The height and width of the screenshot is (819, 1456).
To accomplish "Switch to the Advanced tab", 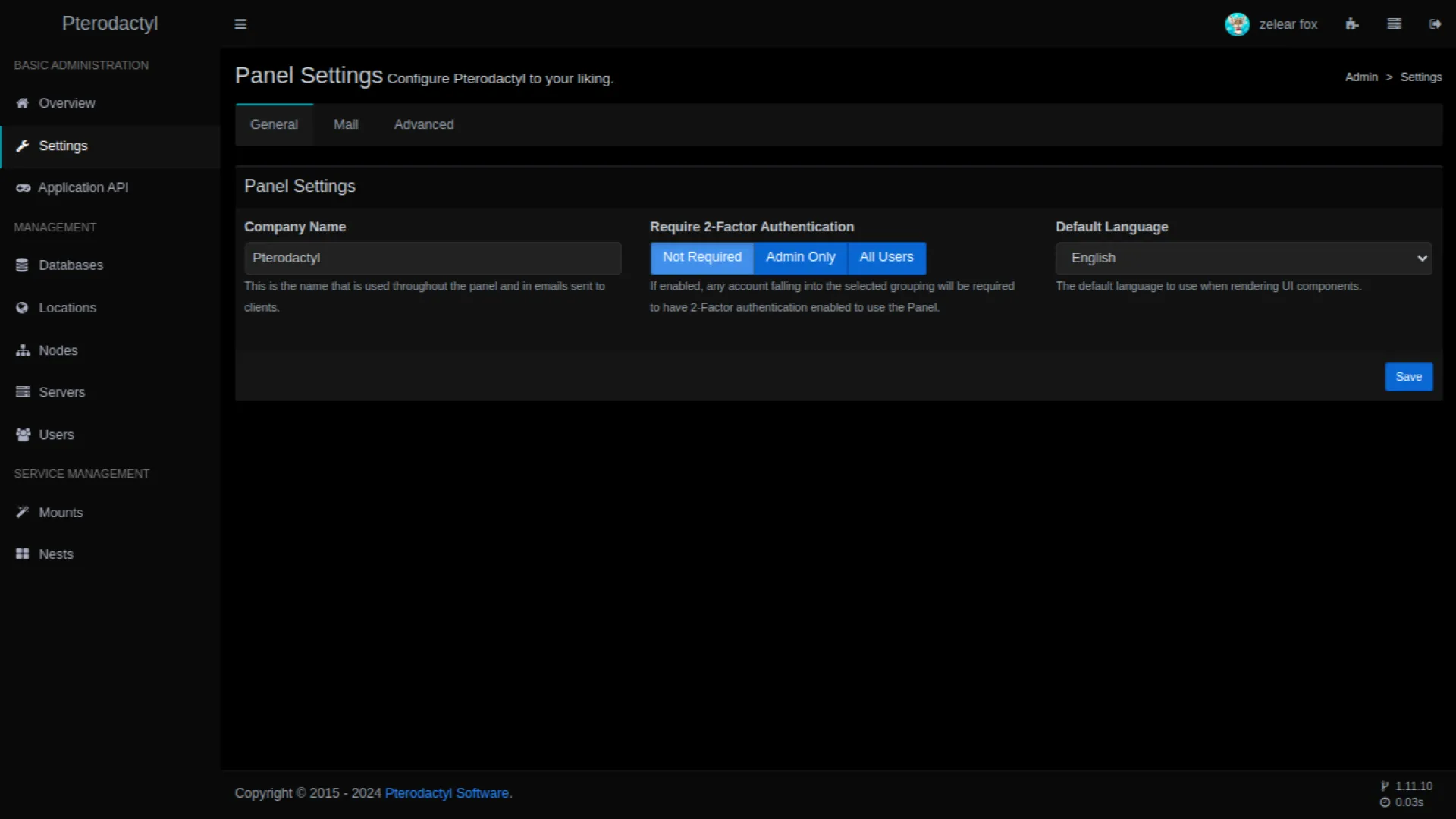I will point(423,124).
